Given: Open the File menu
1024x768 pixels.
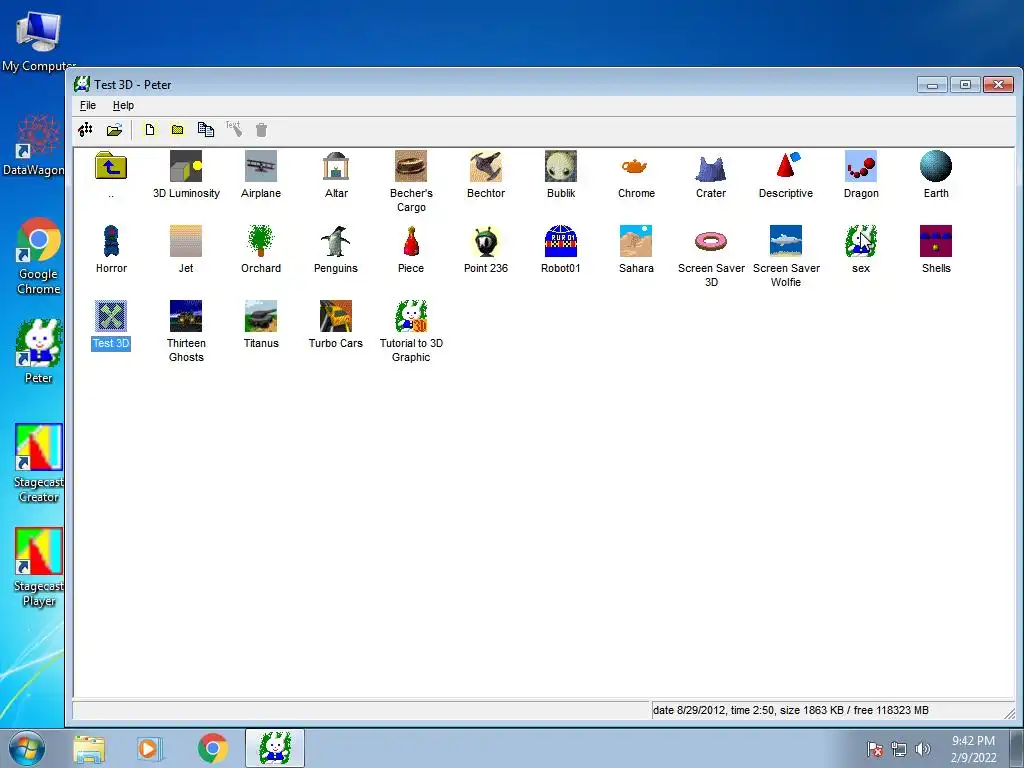Looking at the screenshot, I should pyautogui.click(x=88, y=105).
